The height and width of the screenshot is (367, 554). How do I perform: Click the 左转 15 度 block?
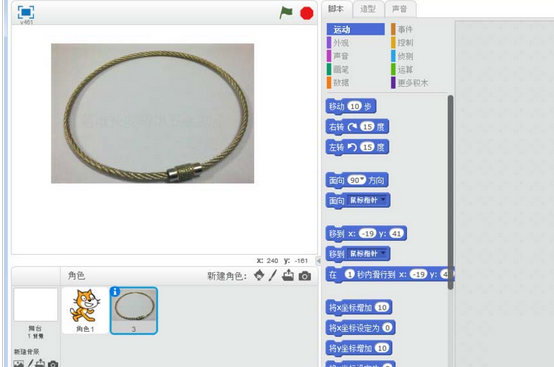(x=357, y=147)
